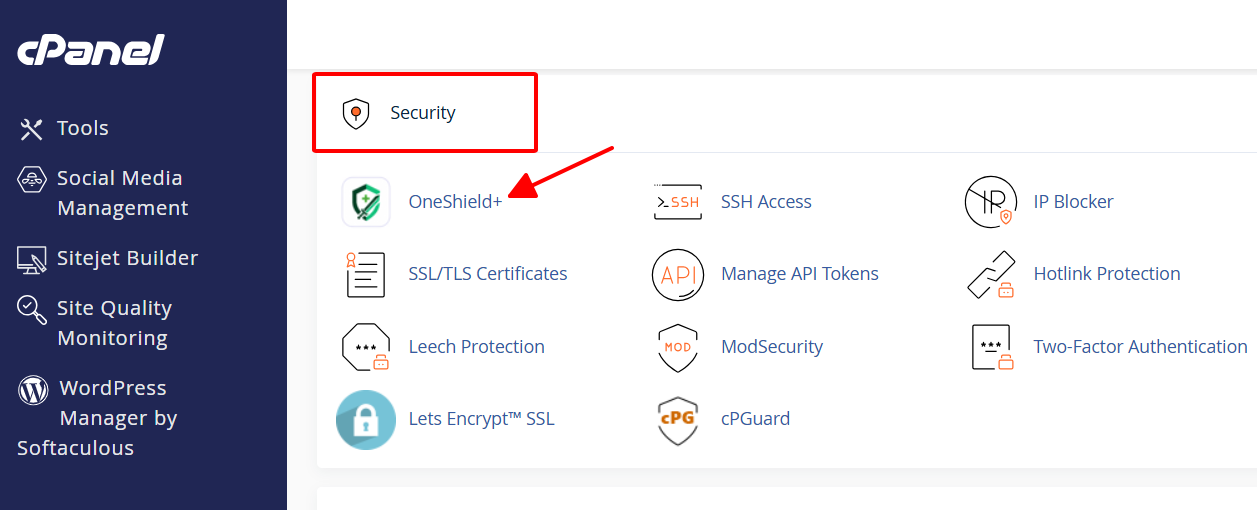Viewport: 1257px width, 510px height.
Task: Follow the SSL/TLS Certificates text link
Action: point(488,274)
